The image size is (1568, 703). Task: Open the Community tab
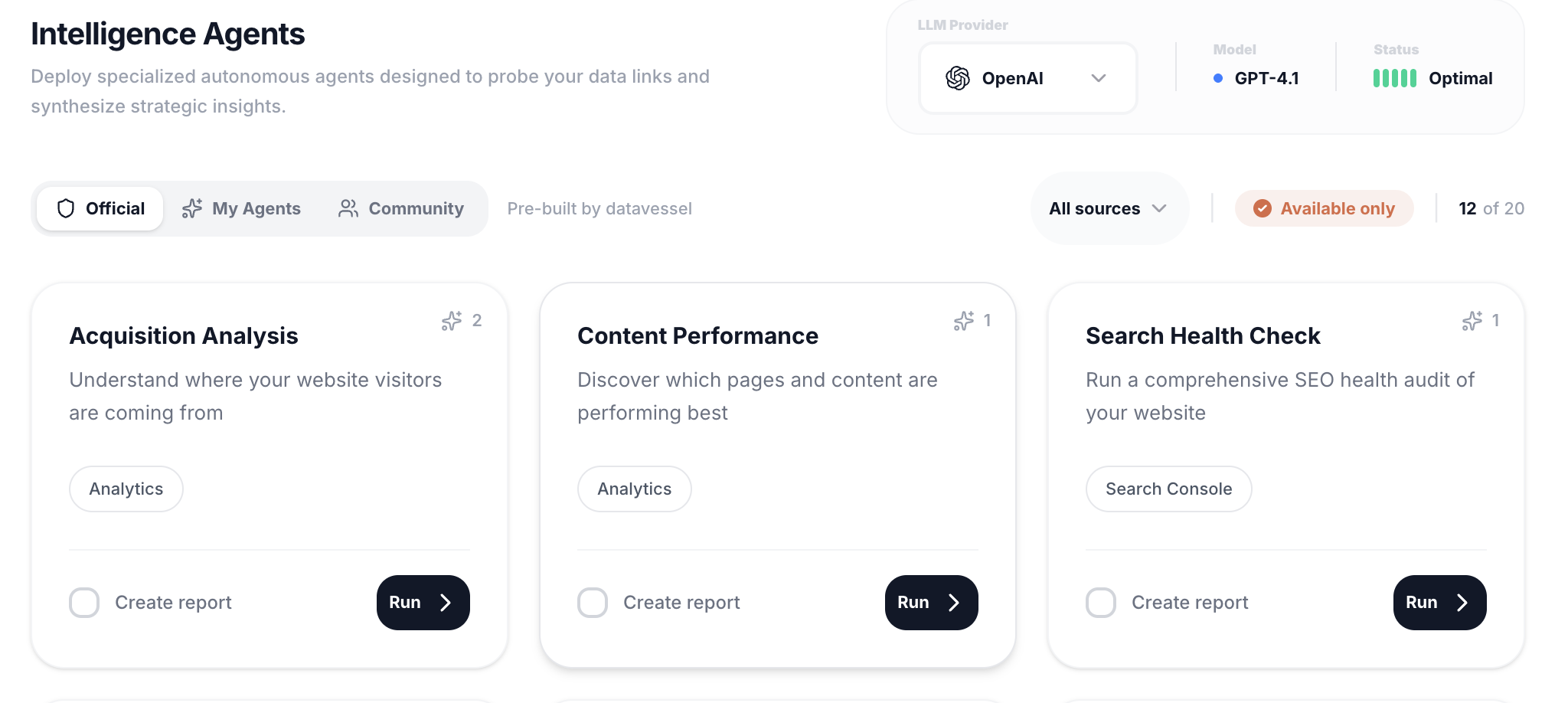tap(403, 208)
